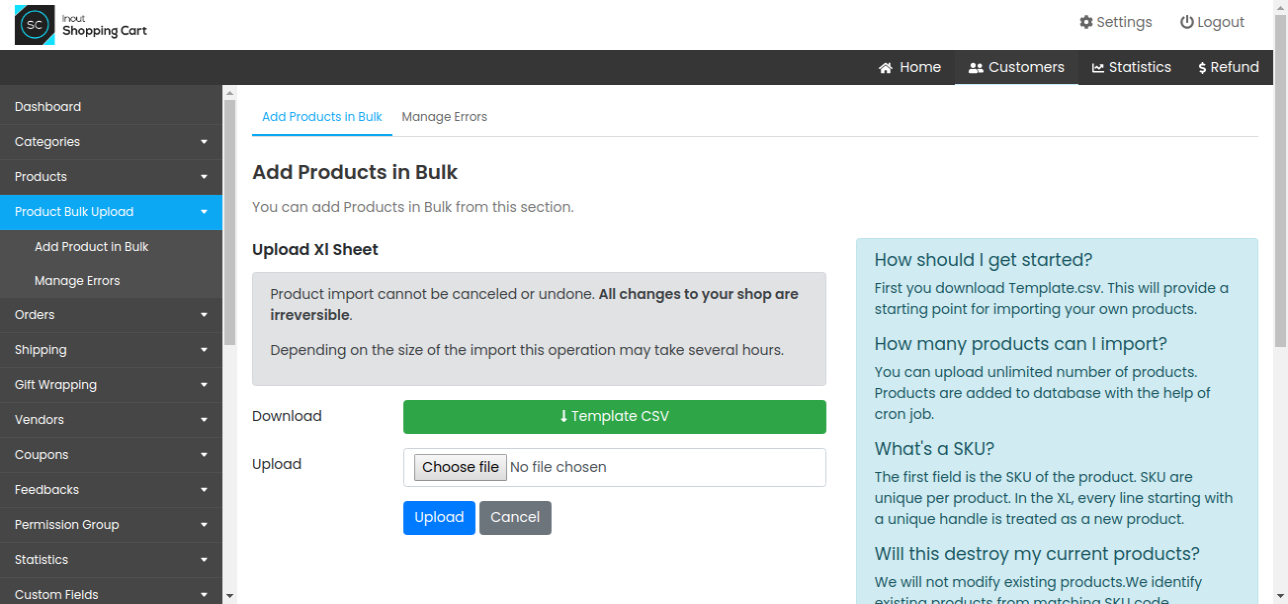Click the Settings gear icon
This screenshot has height=604, width=1288.
click(1086, 22)
